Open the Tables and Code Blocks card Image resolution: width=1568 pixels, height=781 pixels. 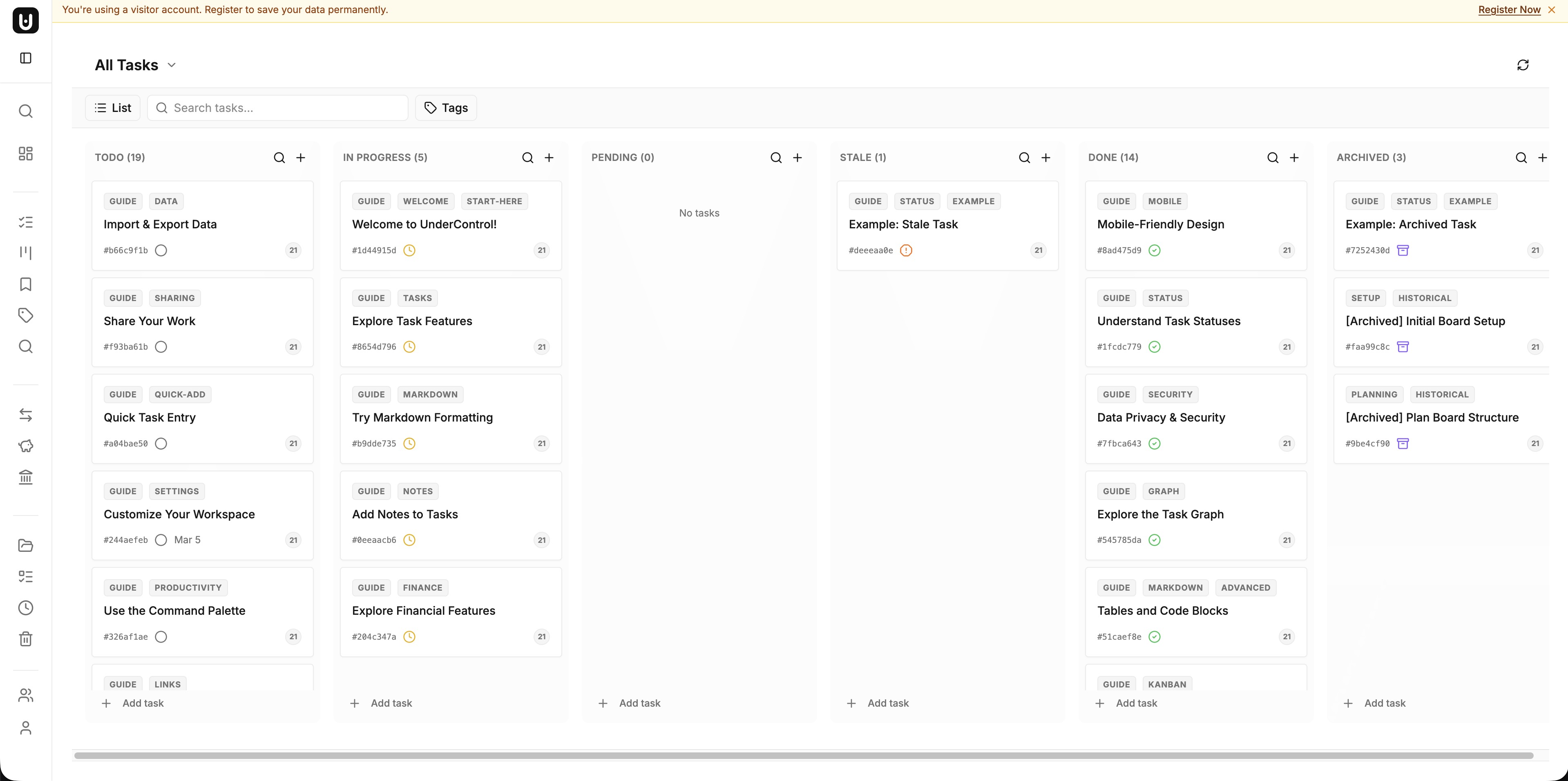1195,612
